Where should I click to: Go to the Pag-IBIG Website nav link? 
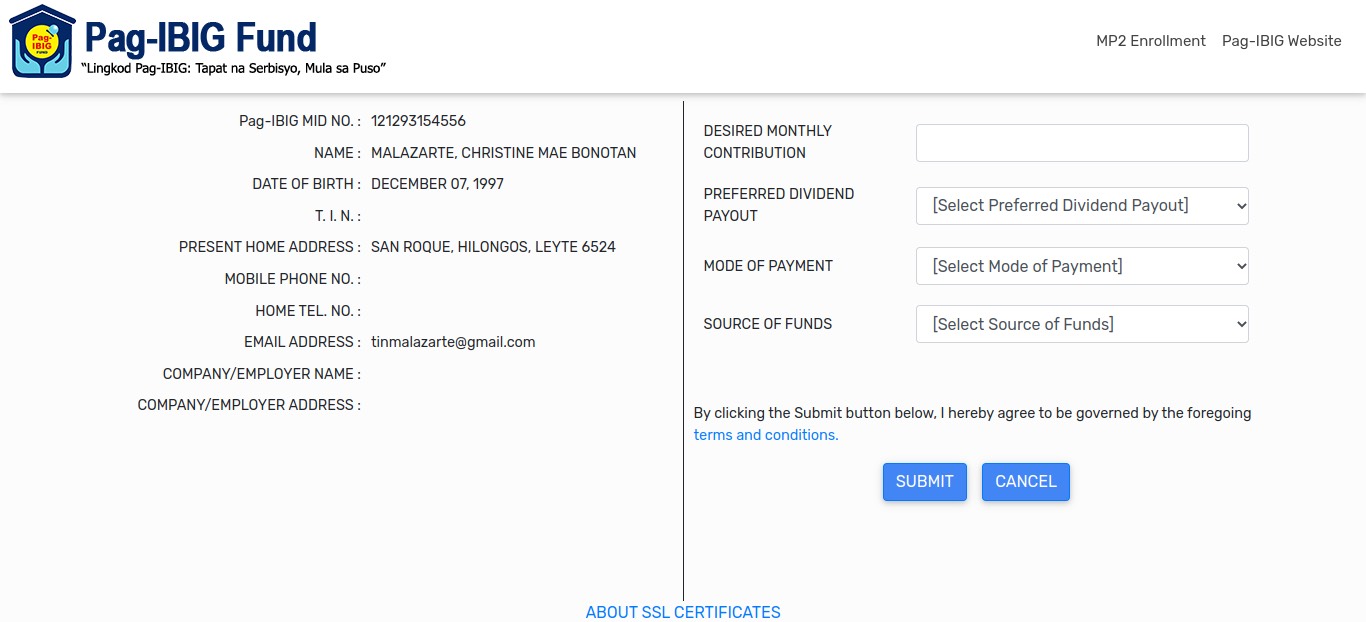click(1281, 41)
